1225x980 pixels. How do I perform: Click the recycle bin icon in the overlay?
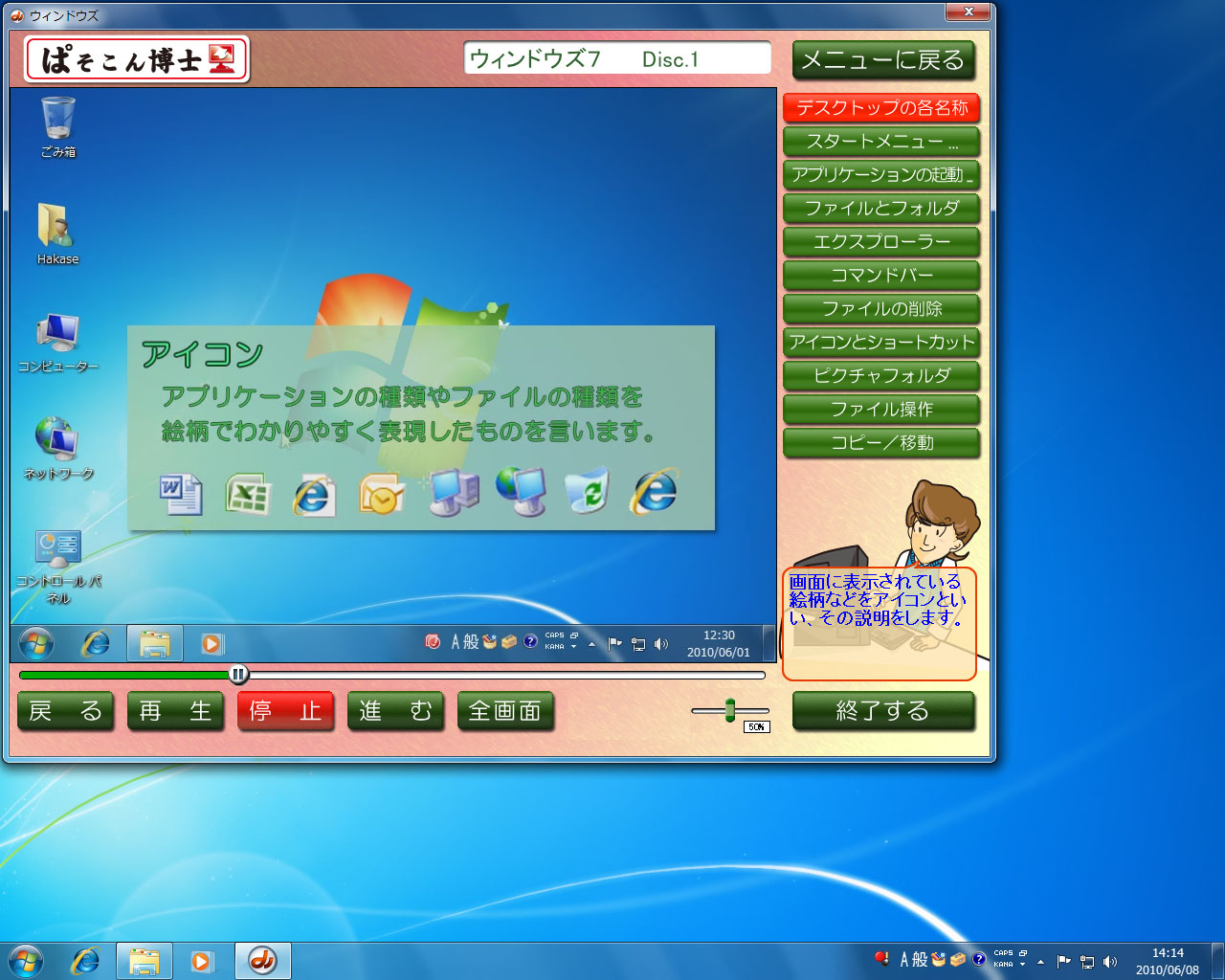588,491
